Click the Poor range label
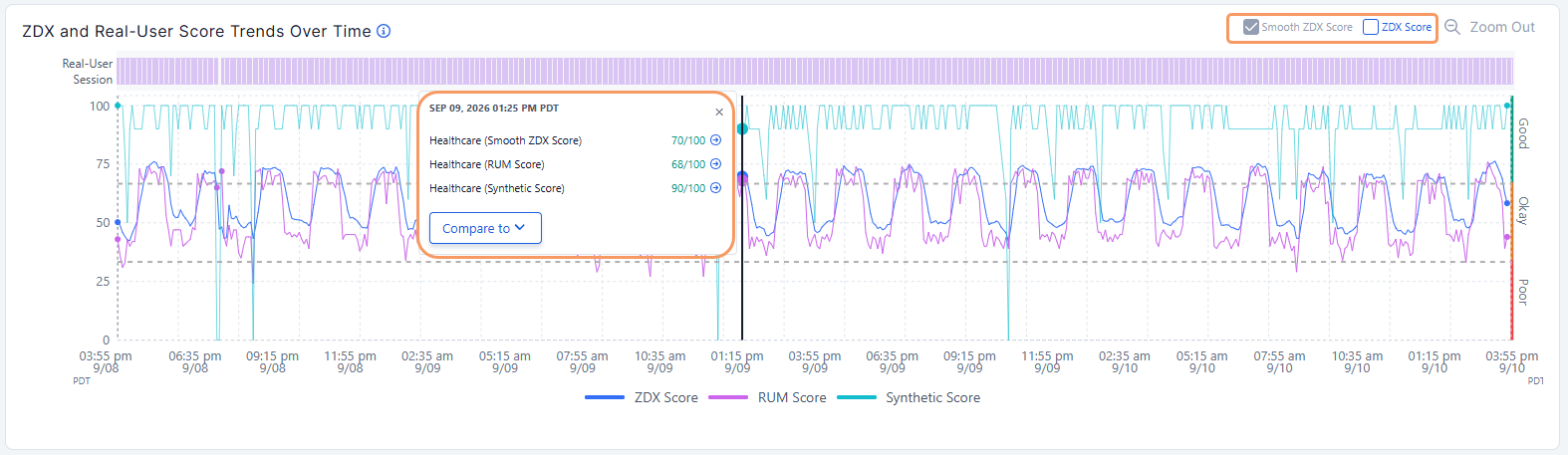Image resolution: width=1568 pixels, height=455 pixels. click(x=1523, y=292)
